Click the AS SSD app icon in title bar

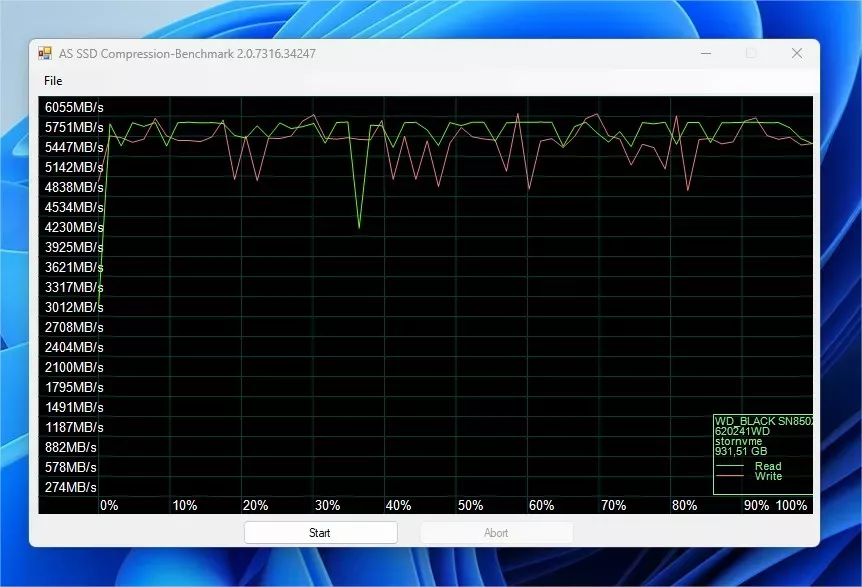45,54
